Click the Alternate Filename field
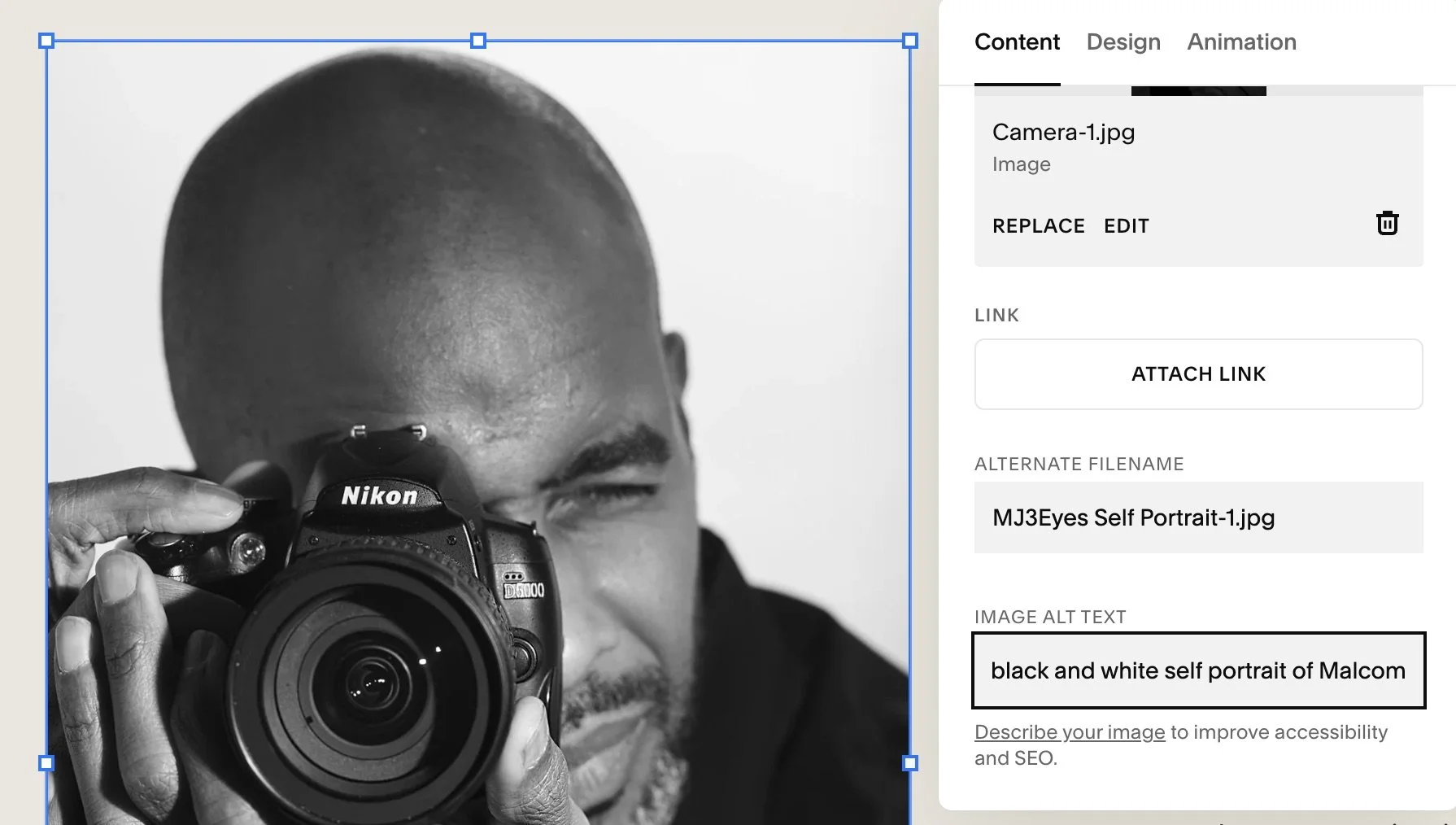 point(1198,517)
